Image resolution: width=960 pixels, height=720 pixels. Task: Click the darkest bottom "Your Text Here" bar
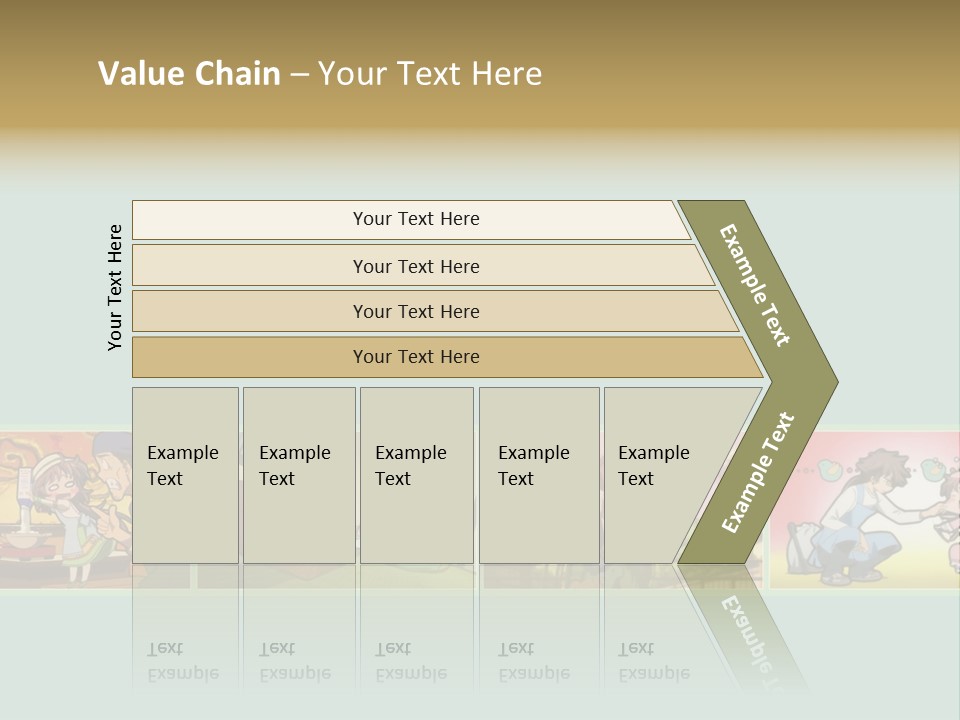pyautogui.click(x=416, y=357)
